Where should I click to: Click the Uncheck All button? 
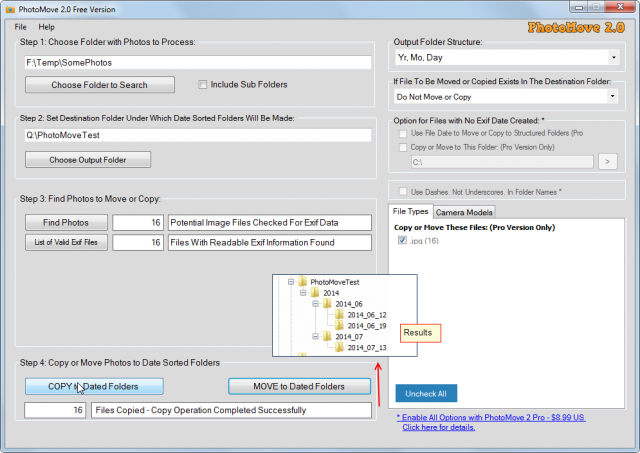426,393
